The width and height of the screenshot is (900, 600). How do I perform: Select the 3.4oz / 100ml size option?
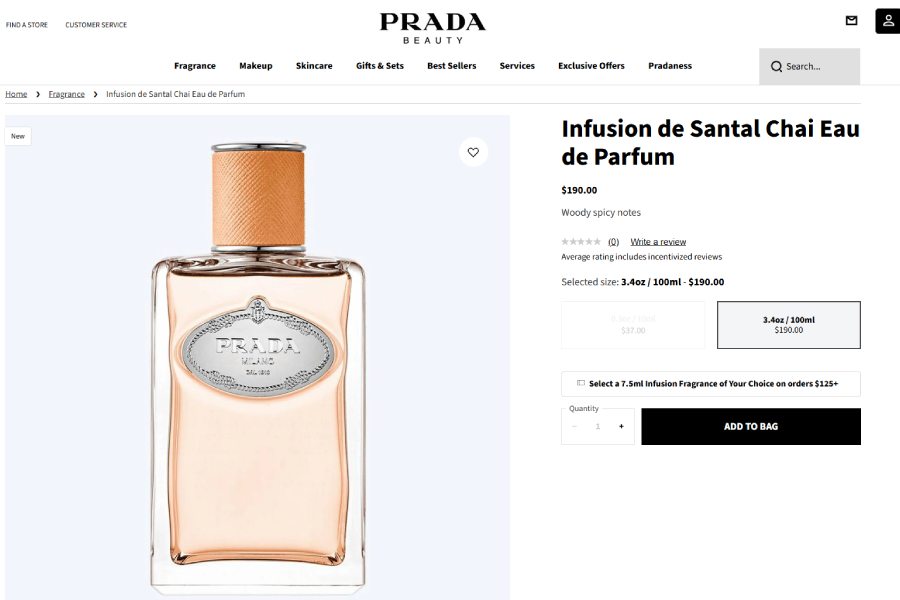click(x=789, y=325)
